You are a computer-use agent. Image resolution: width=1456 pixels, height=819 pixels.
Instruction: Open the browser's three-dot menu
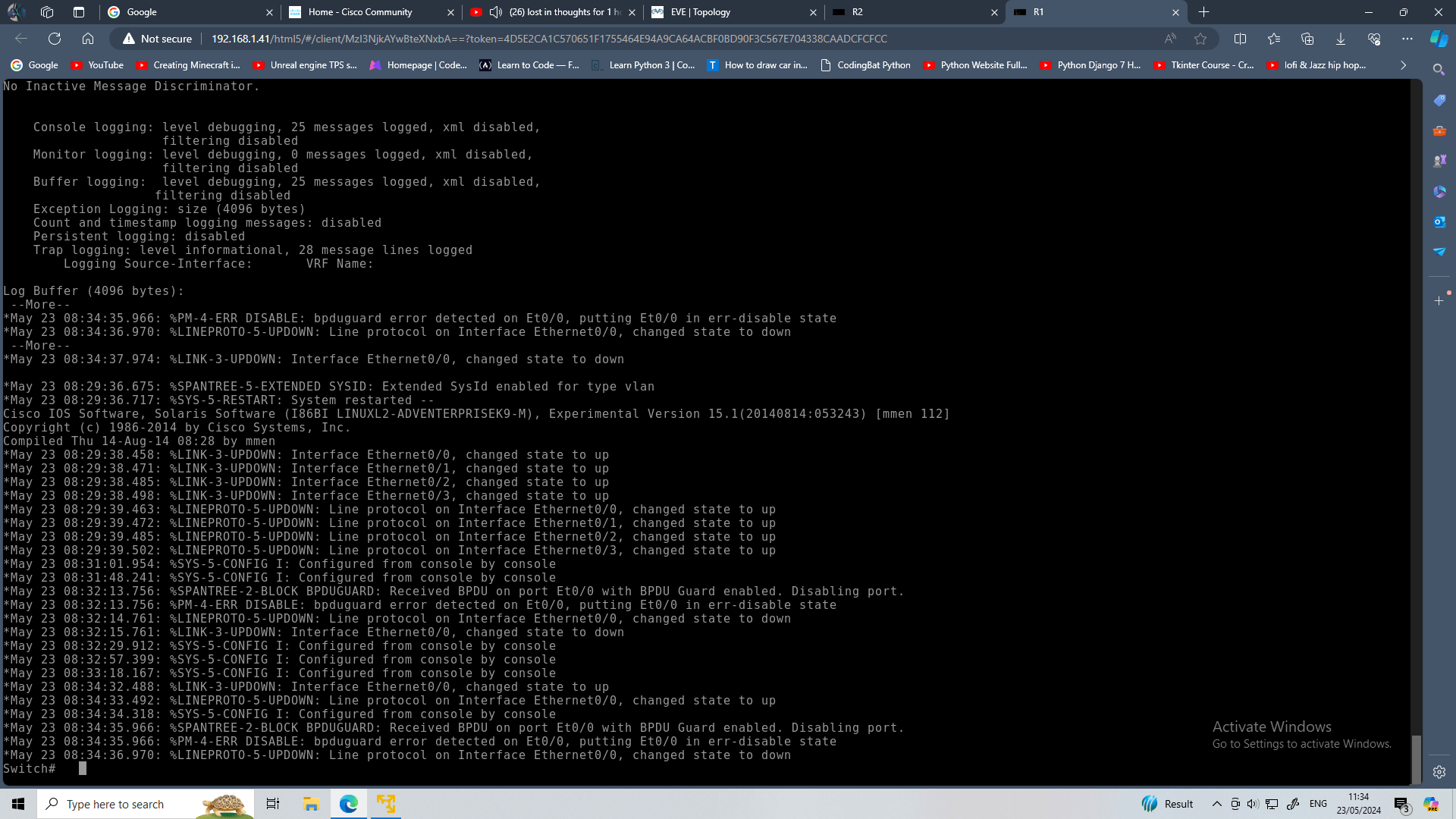point(1407,39)
